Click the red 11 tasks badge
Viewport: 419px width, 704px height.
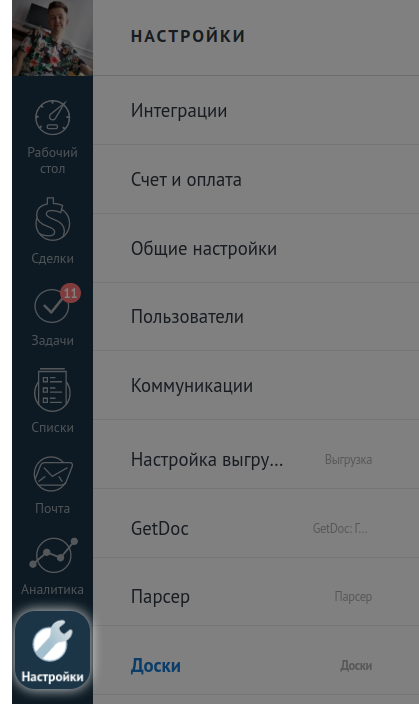coord(70,293)
